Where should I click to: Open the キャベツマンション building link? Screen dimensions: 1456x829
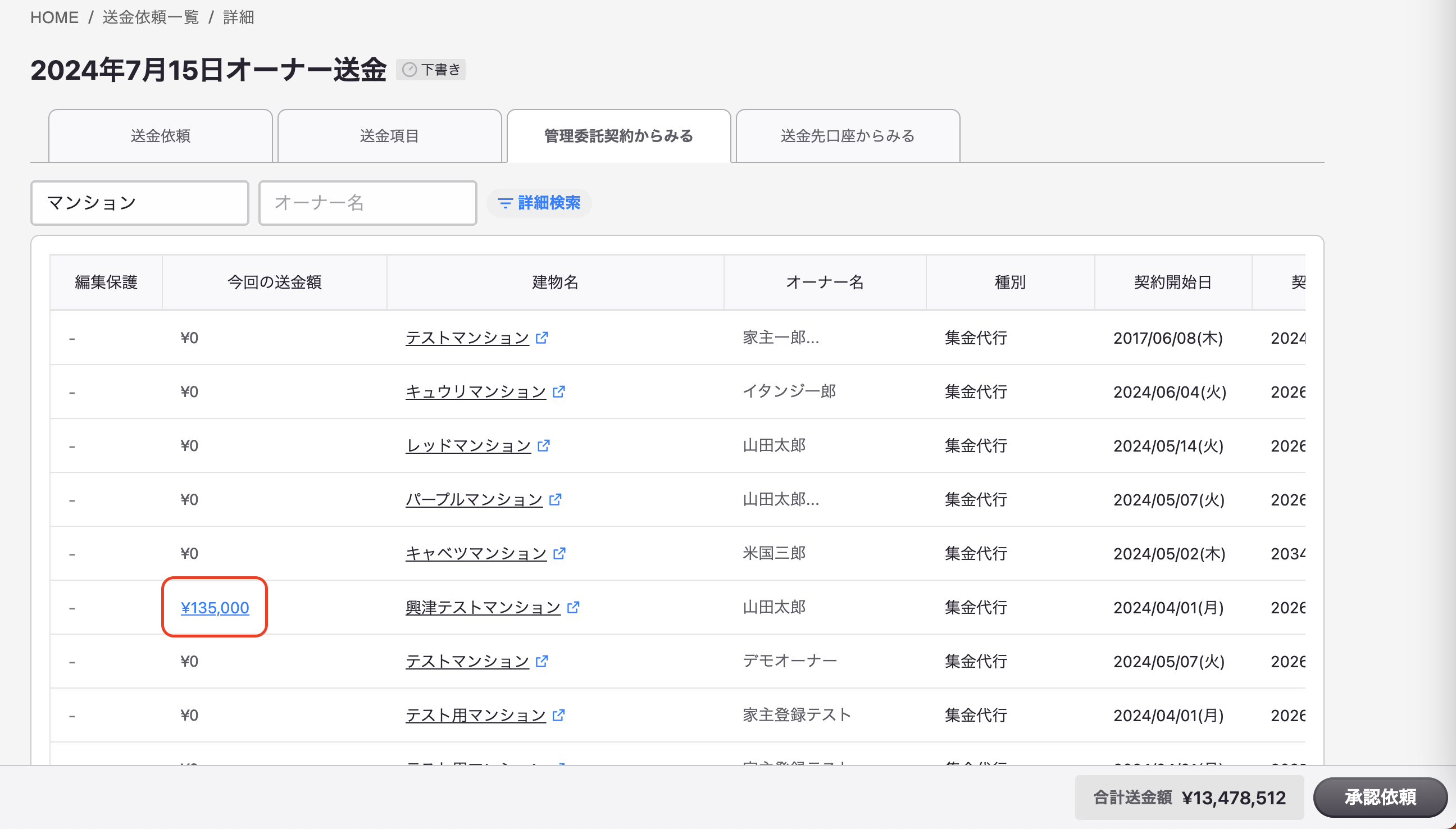(x=476, y=553)
